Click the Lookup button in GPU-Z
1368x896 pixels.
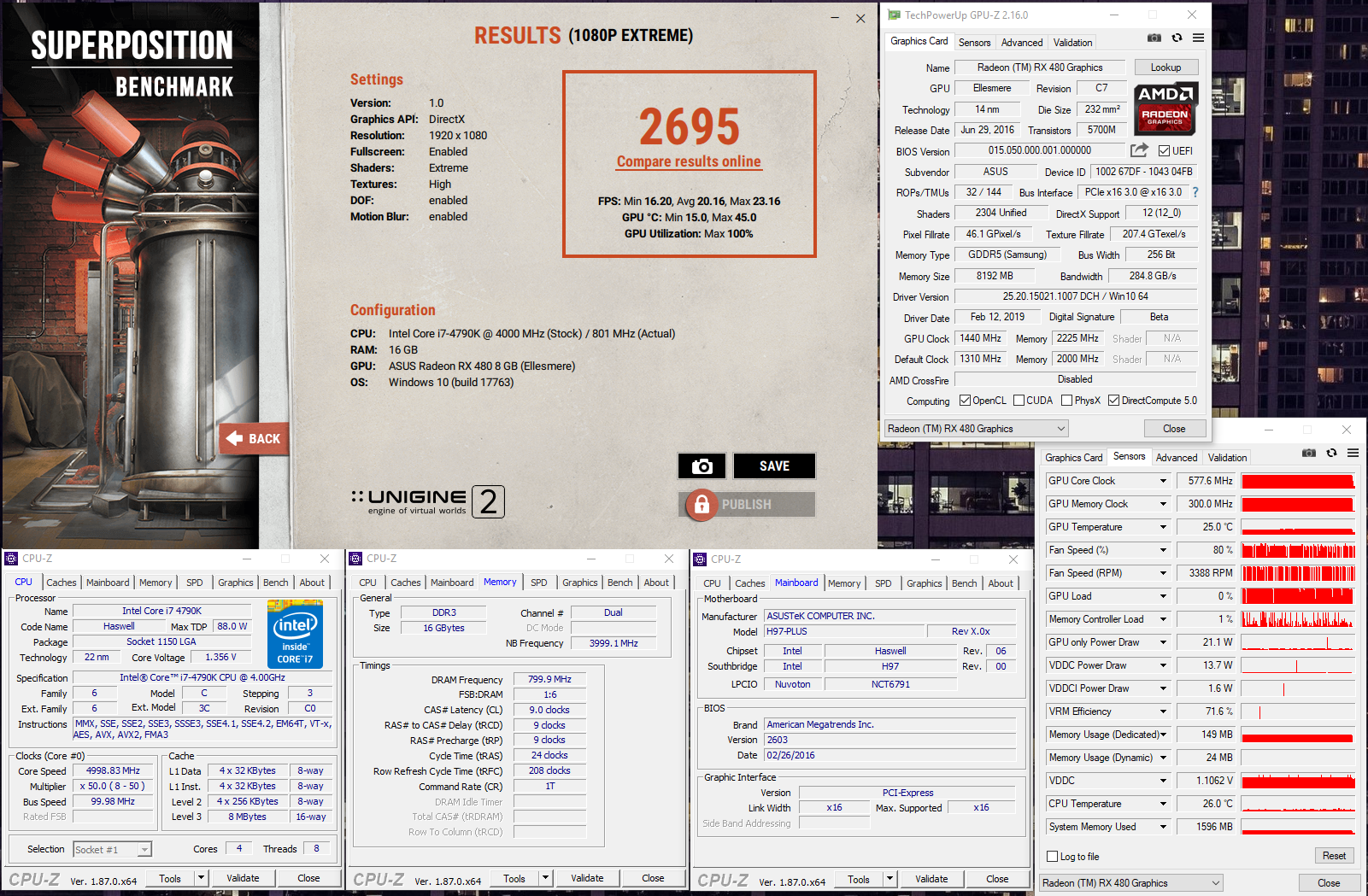coord(1165,67)
